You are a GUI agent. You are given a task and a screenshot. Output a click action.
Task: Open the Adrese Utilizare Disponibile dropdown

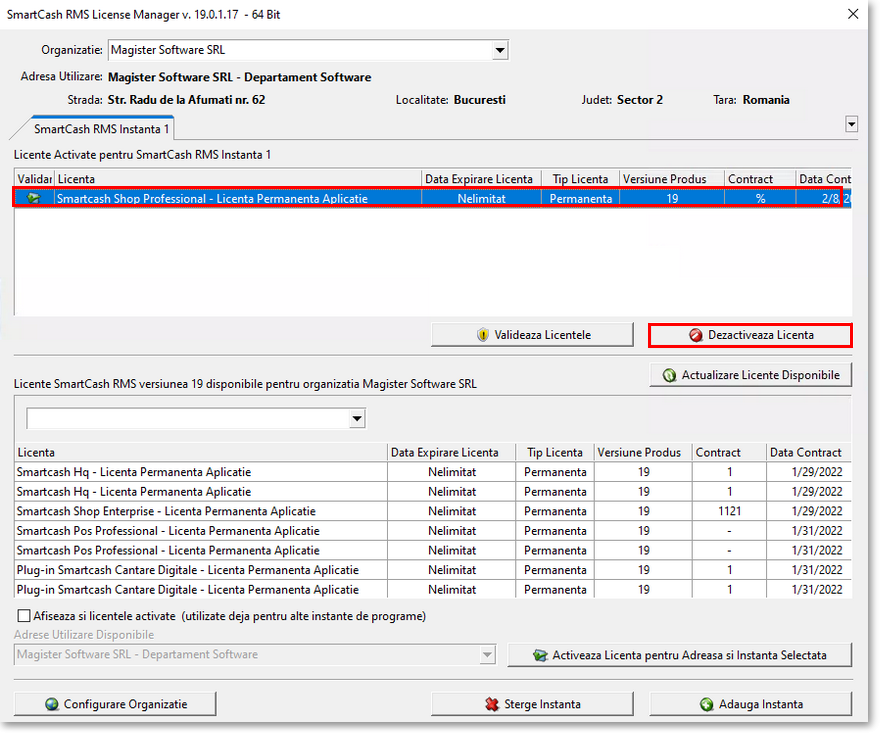487,655
